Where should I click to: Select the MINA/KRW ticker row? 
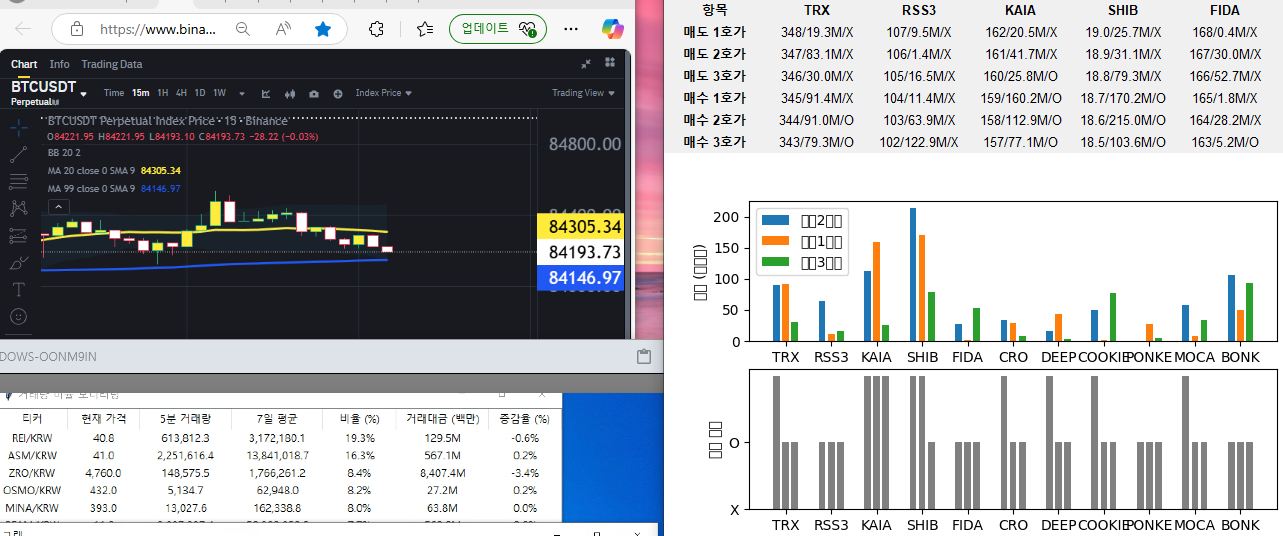(281, 507)
